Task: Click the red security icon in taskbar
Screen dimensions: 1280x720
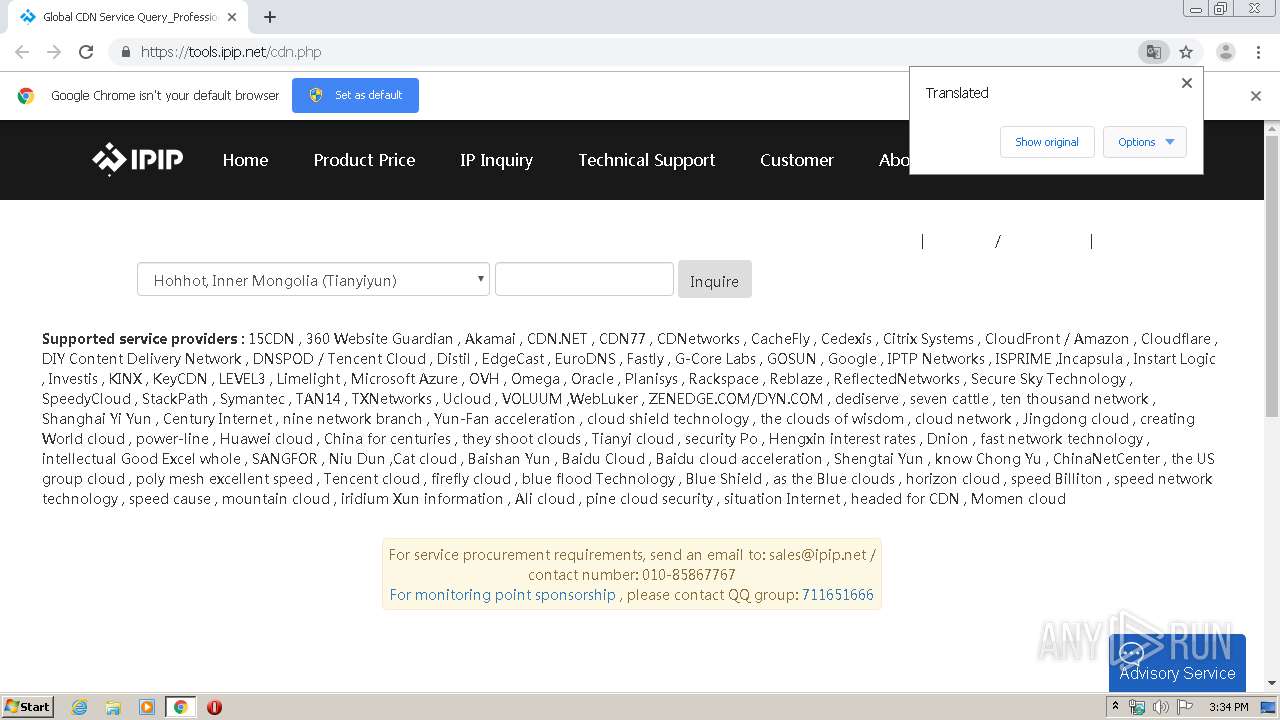Action: pos(214,707)
